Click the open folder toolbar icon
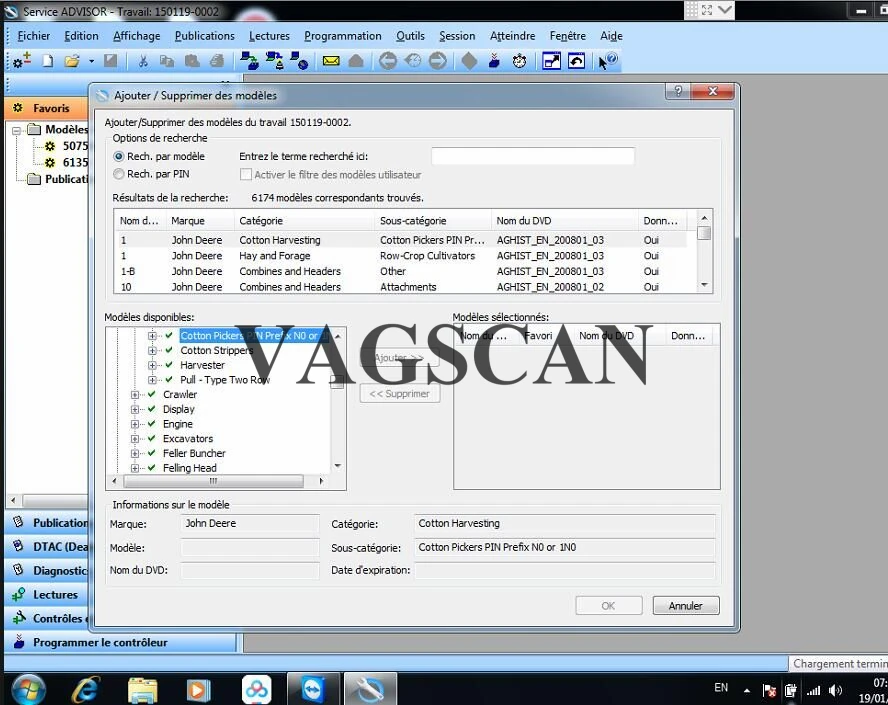Image resolution: width=888 pixels, height=705 pixels. point(72,61)
